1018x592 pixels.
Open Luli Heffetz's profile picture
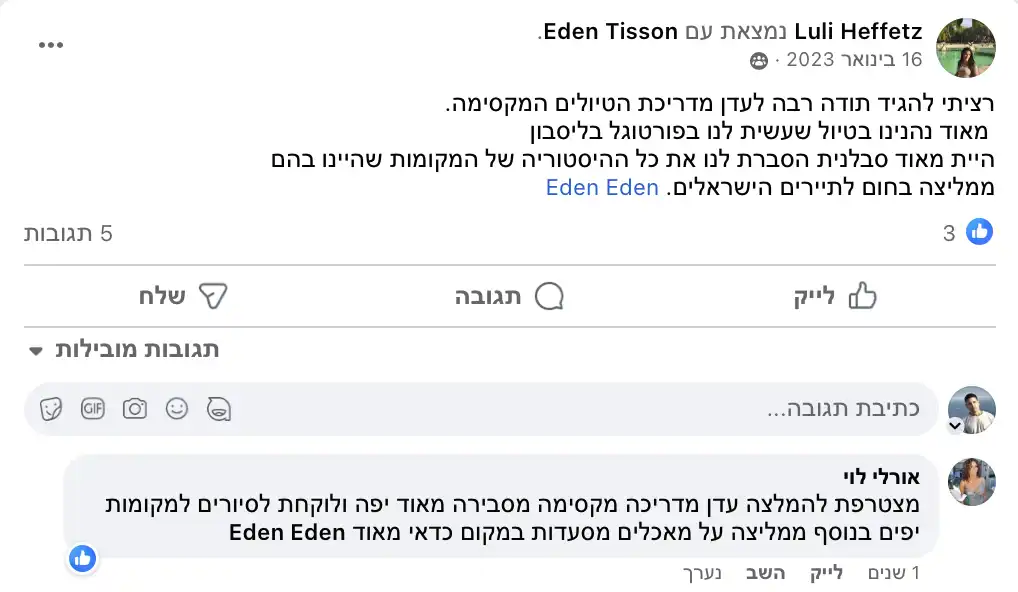pos(965,48)
